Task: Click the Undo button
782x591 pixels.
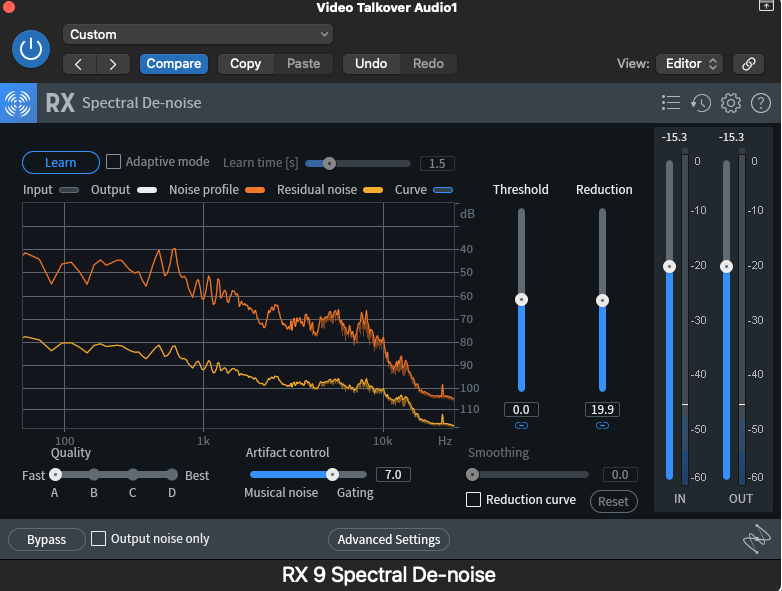Action: pyautogui.click(x=371, y=64)
